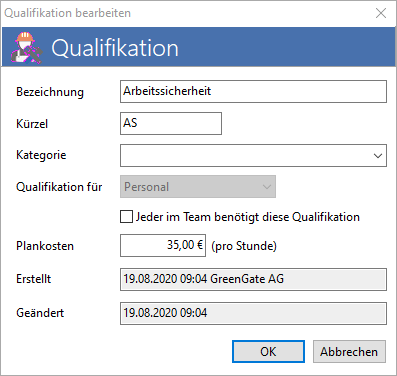Click the Kategorie label
The height and width of the screenshot is (376, 397).
tap(41, 155)
